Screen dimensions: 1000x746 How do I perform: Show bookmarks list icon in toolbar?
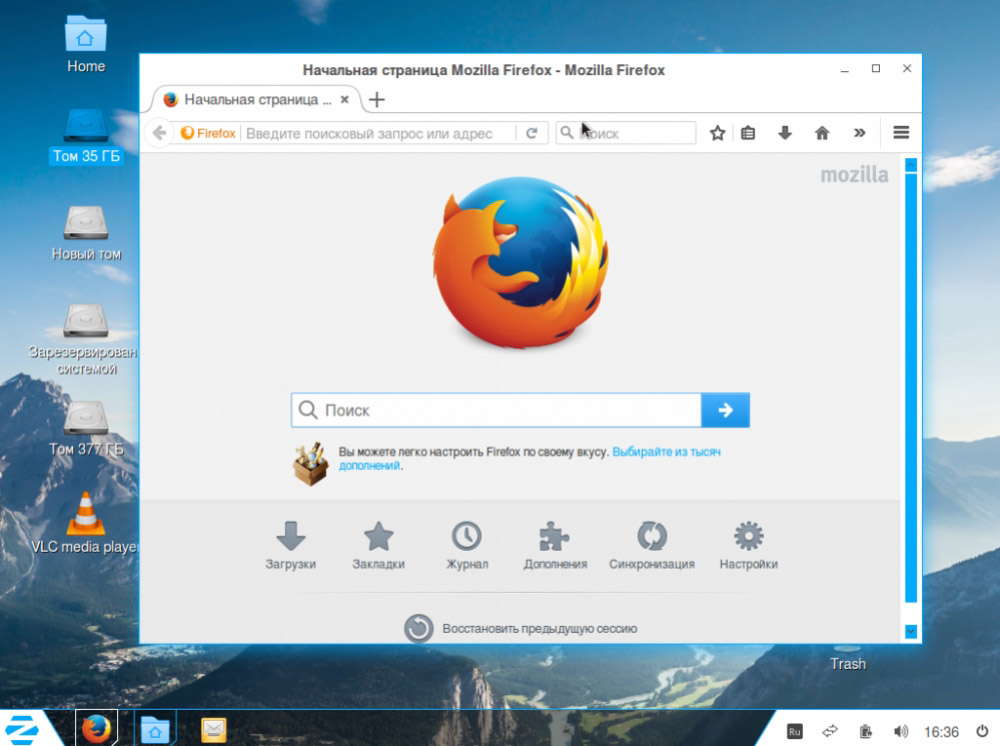pyautogui.click(x=748, y=133)
